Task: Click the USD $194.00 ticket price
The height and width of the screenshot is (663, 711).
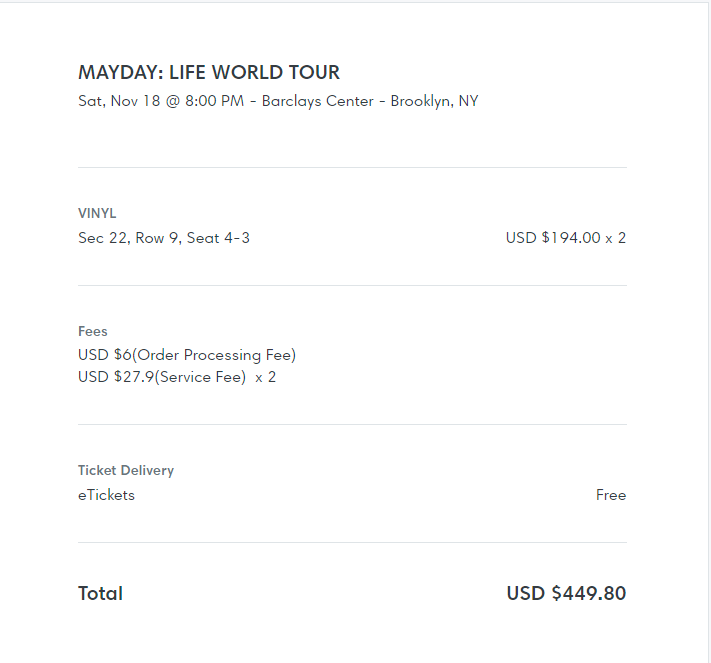Action: pyautogui.click(x=553, y=238)
